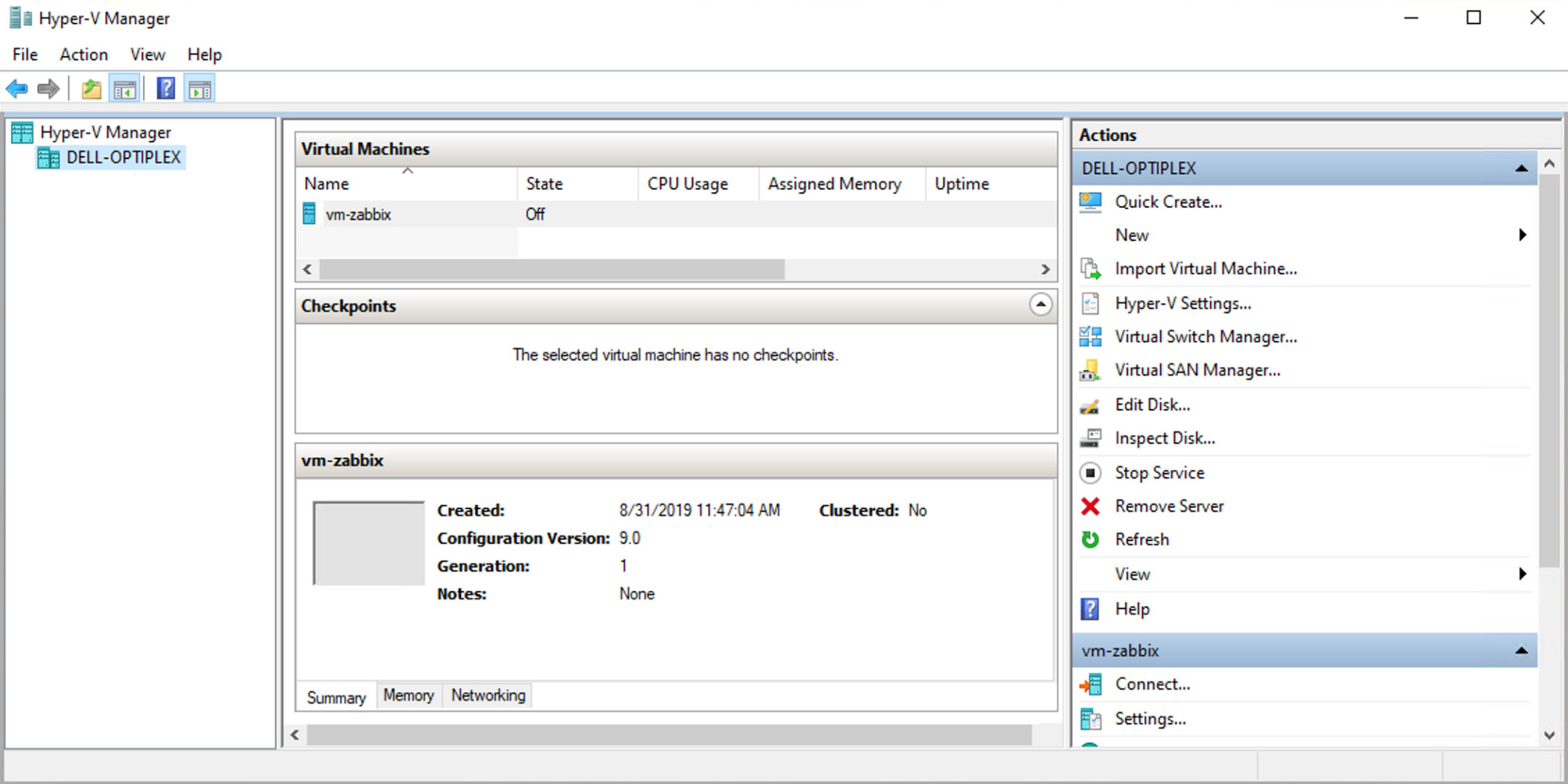Click Connect to vm-zabbix
The width and height of the screenshot is (1568, 784).
[x=1149, y=683]
